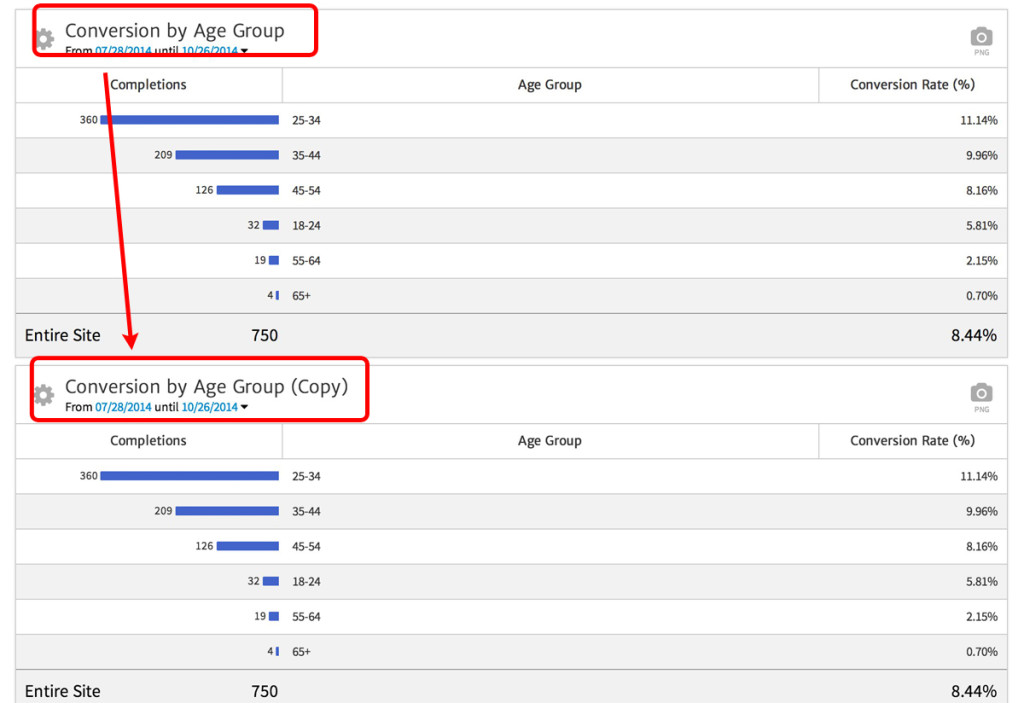Open settings gear for the top Conversion by Age Group widget
The height and width of the screenshot is (703, 1024).
[44, 40]
